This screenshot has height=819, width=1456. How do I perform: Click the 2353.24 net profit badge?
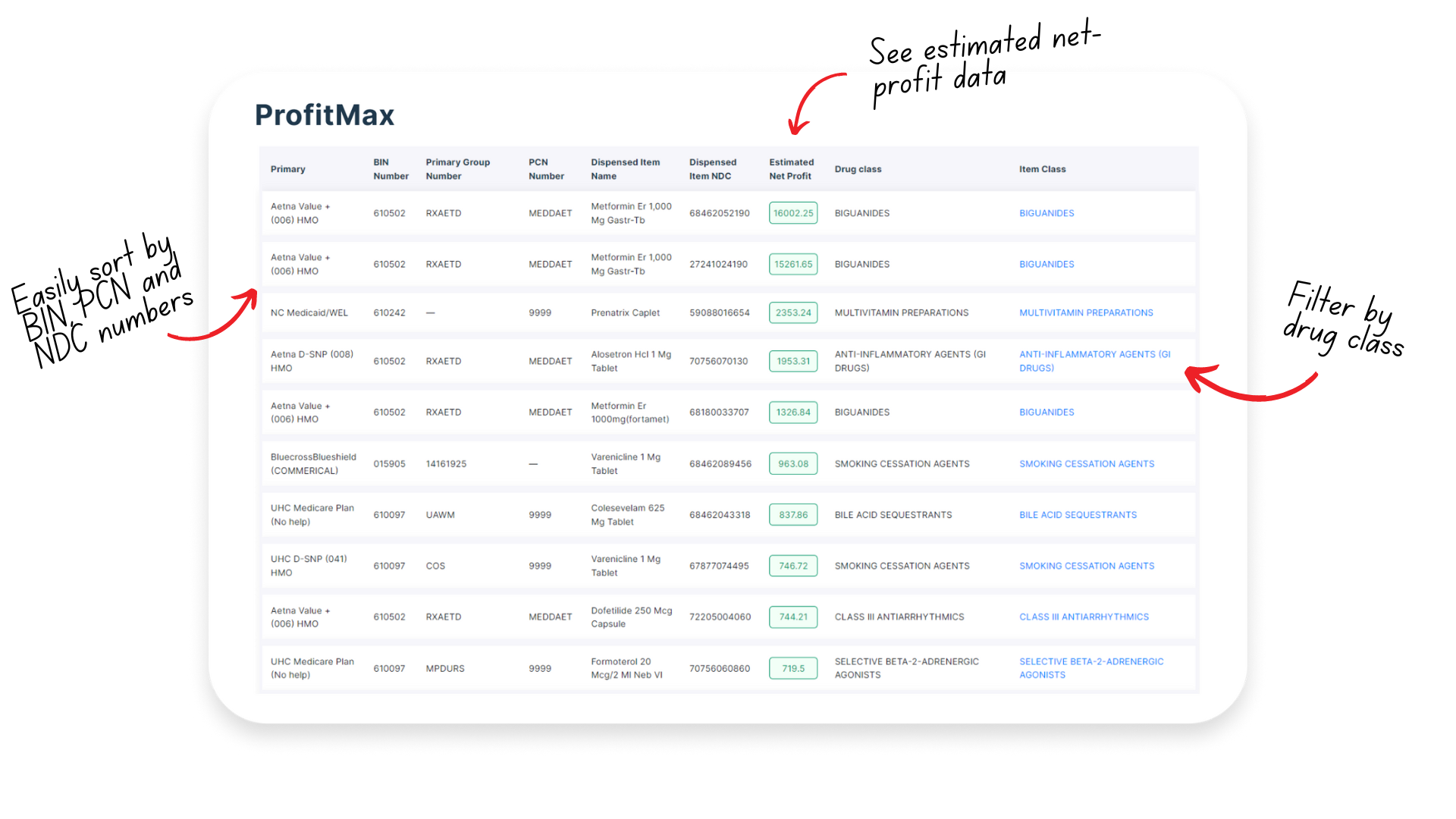click(x=792, y=312)
